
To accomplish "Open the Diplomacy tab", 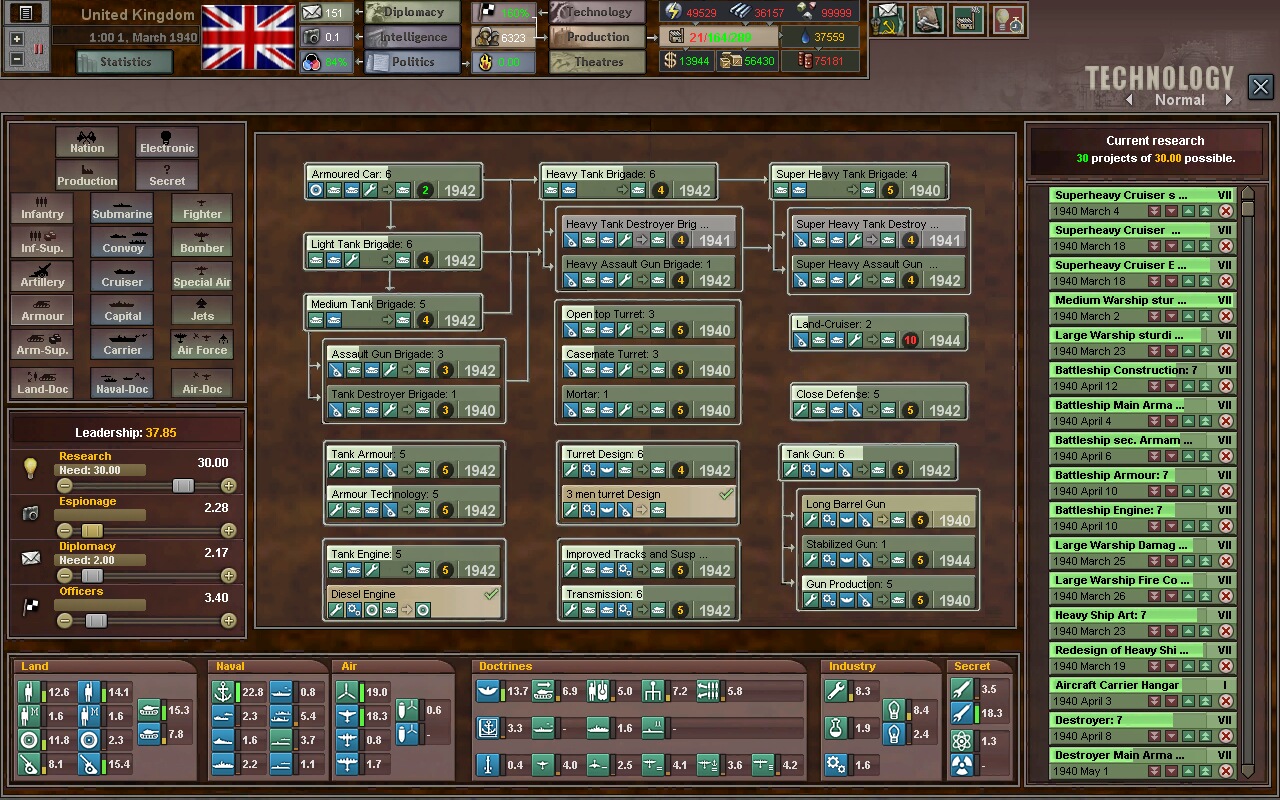I will coord(413,12).
